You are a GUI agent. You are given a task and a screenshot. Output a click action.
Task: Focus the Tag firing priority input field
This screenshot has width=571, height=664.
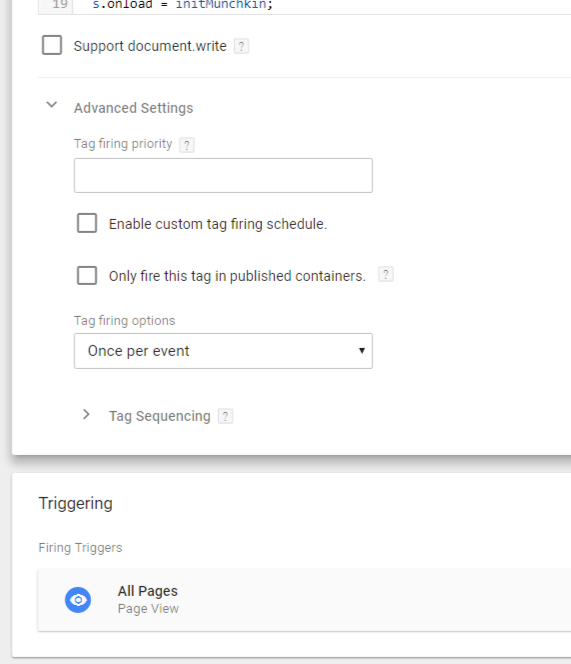(223, 176)
